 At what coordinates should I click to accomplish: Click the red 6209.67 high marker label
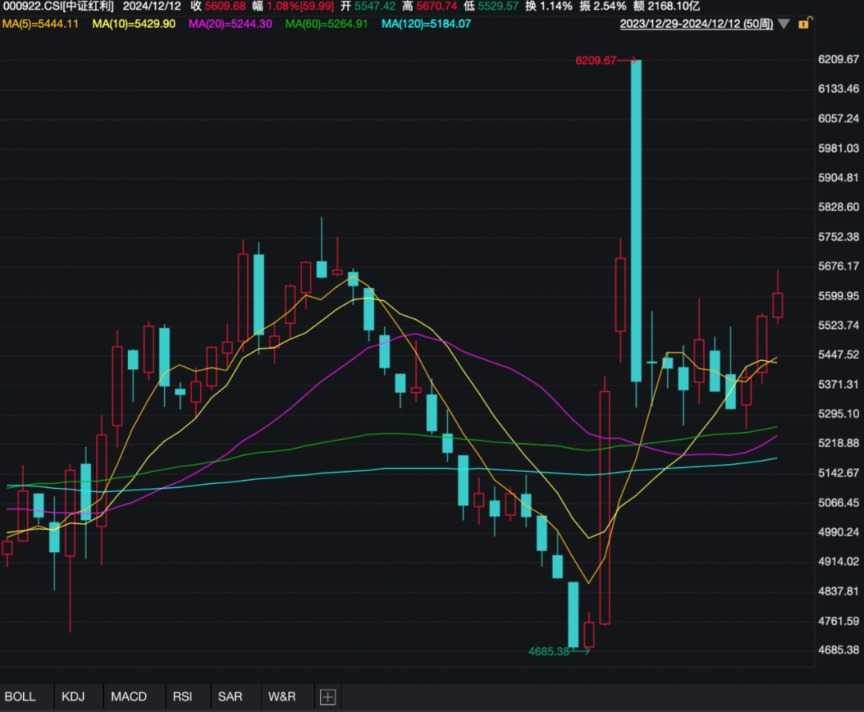596,60
